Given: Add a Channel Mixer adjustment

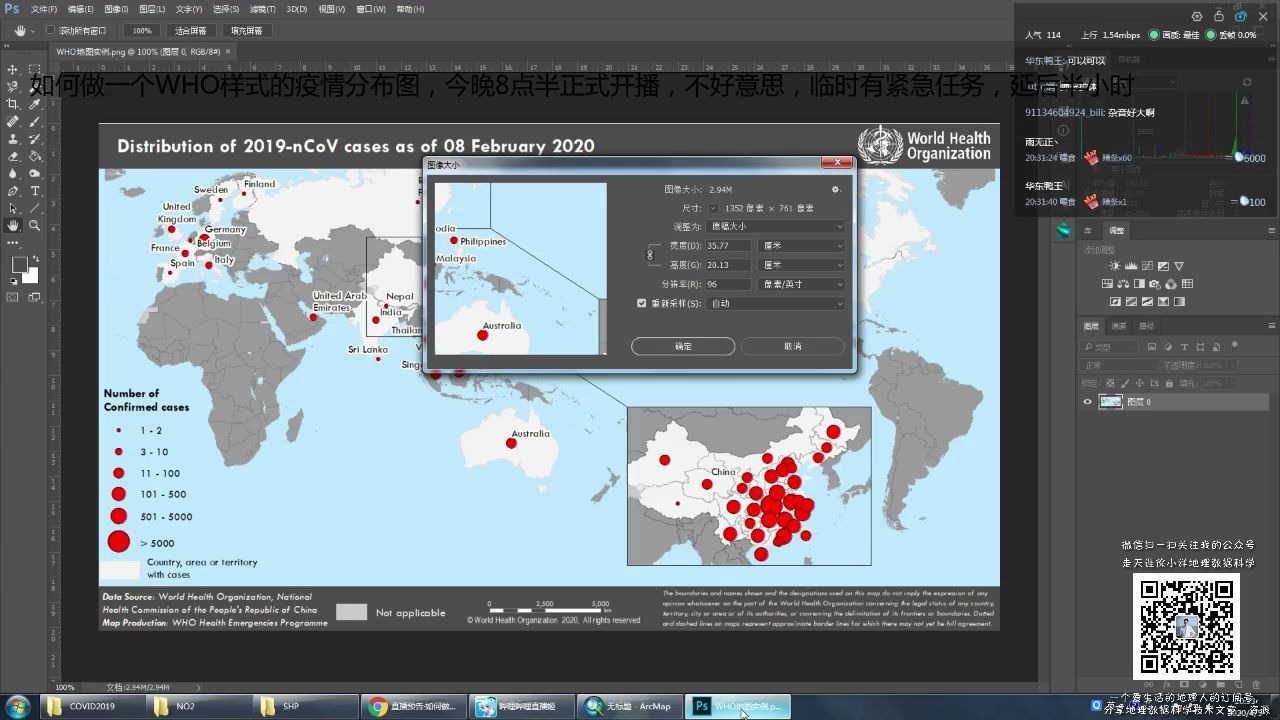Looking at the screenshot, I should click(1171, 284).
